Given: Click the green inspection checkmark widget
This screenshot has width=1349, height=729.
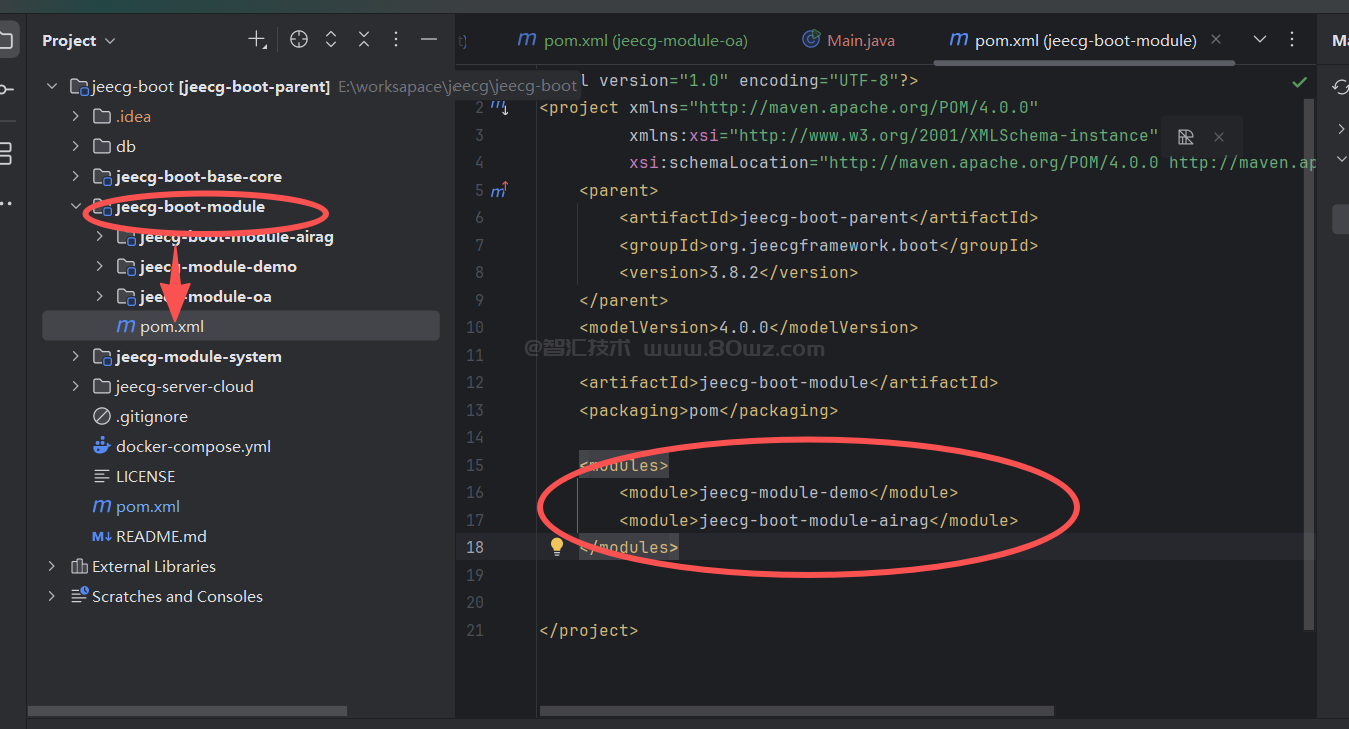Looking at the screenshot, I should coord(1299,81).
